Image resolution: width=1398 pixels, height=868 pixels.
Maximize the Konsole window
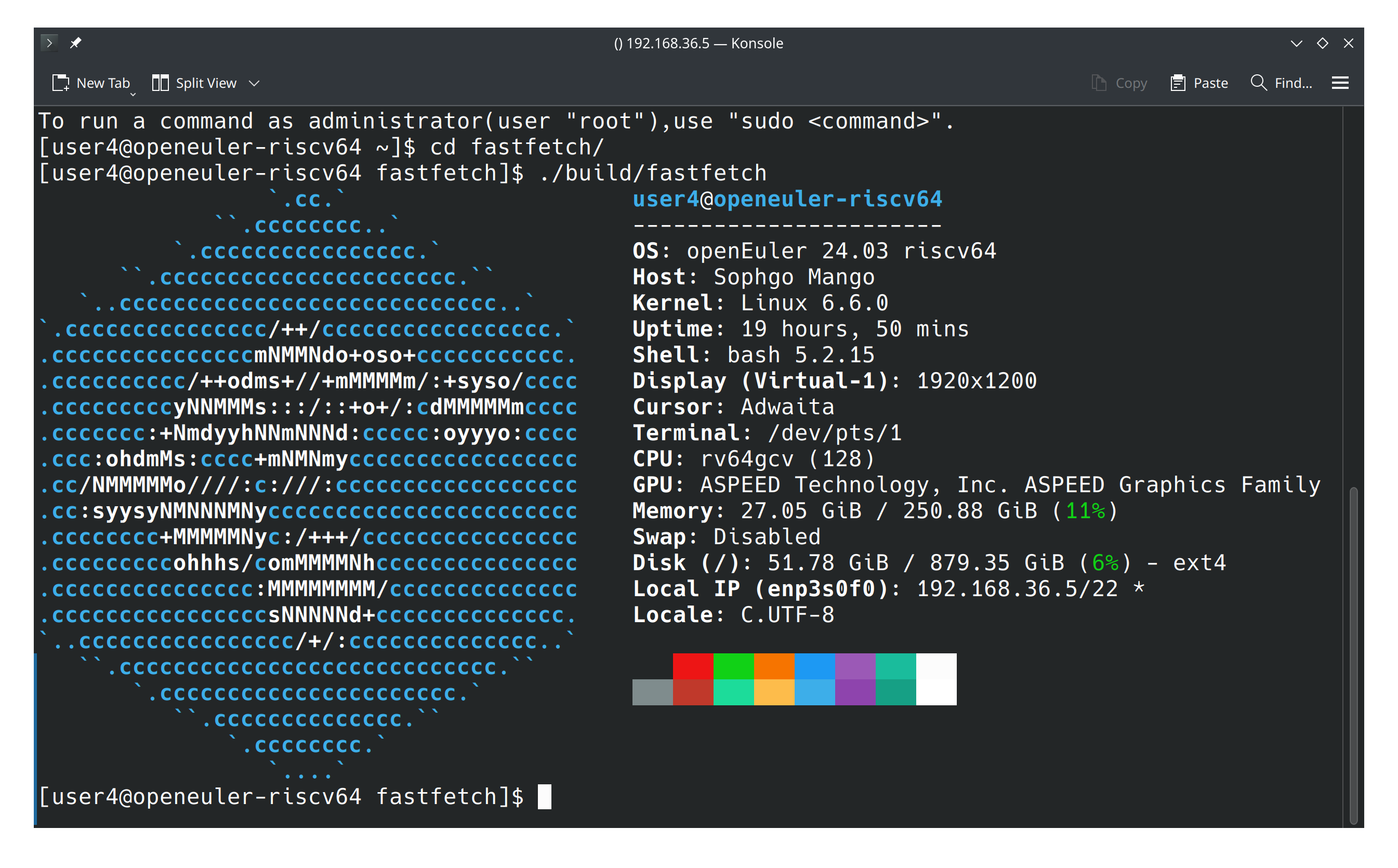1322,43
